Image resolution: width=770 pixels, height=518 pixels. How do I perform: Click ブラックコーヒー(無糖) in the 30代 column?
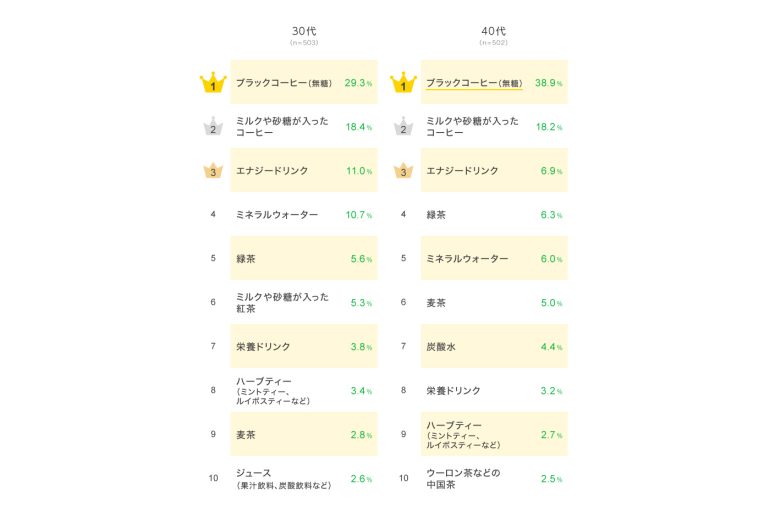pos(284,83)
